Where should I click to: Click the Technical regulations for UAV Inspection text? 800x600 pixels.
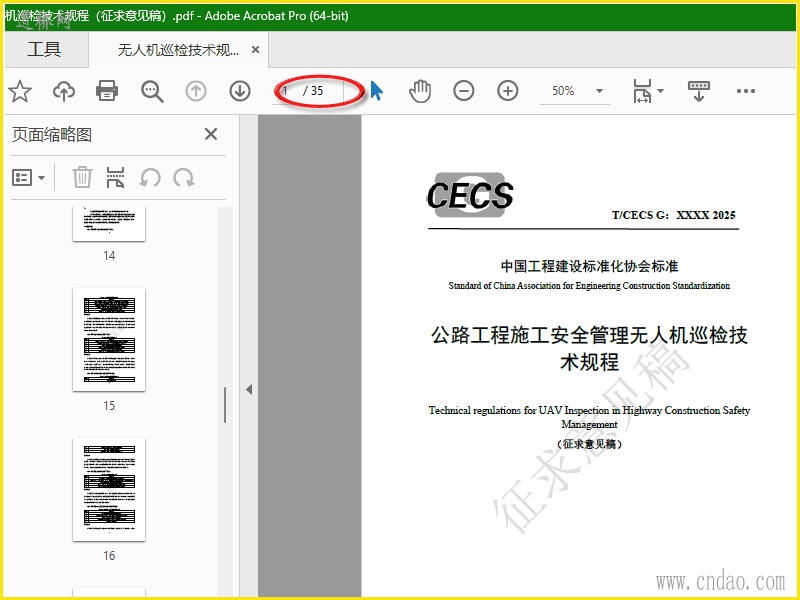(589, 417)
